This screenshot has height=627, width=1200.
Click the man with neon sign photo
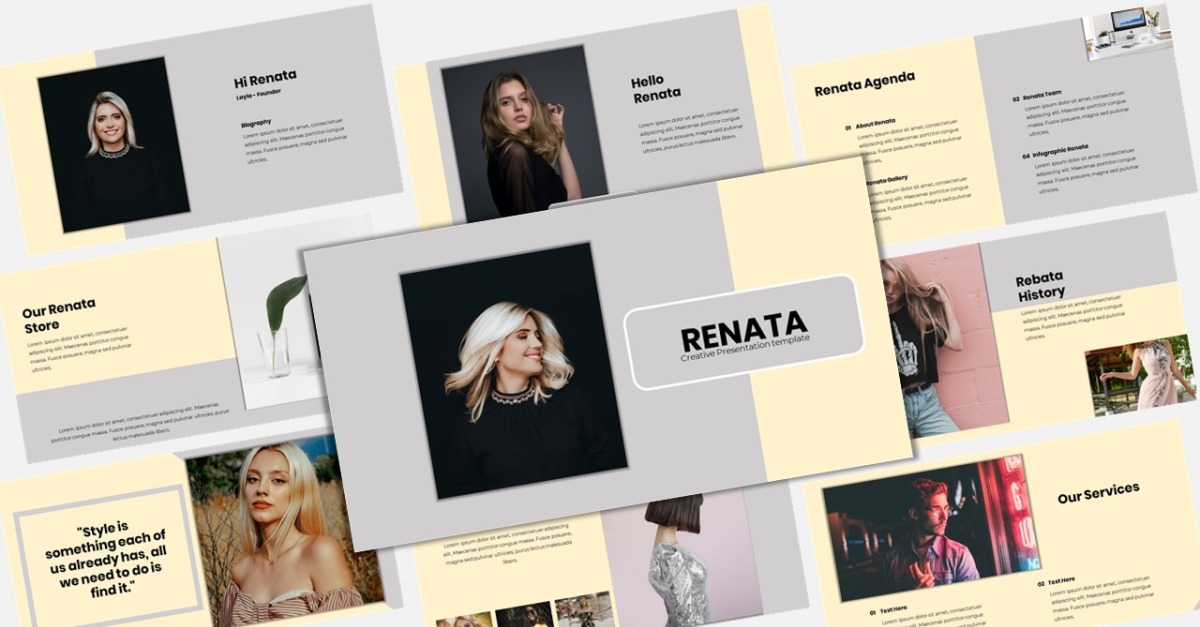(x=930, y=528)
